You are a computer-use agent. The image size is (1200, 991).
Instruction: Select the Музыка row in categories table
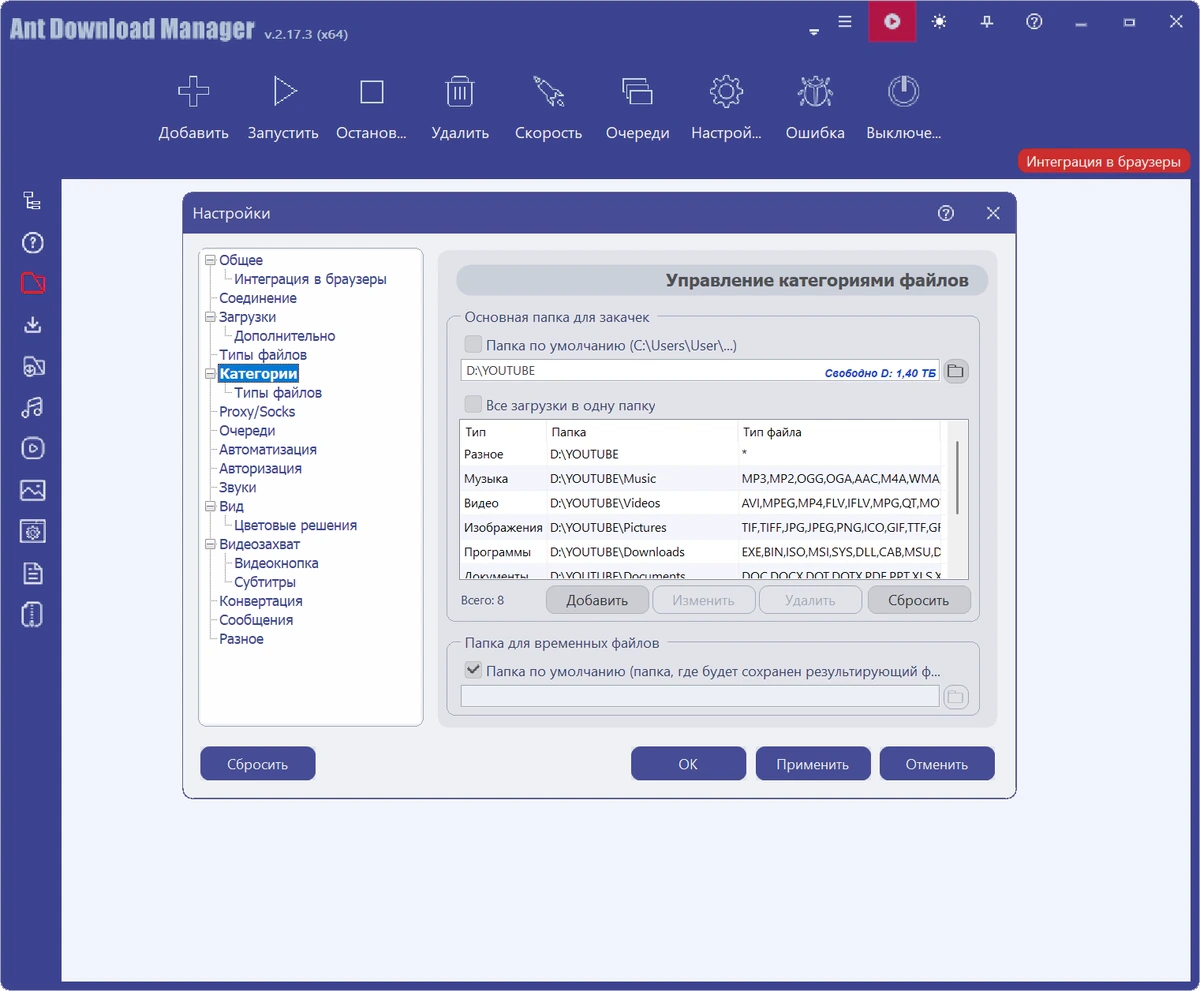click(700, 479)
